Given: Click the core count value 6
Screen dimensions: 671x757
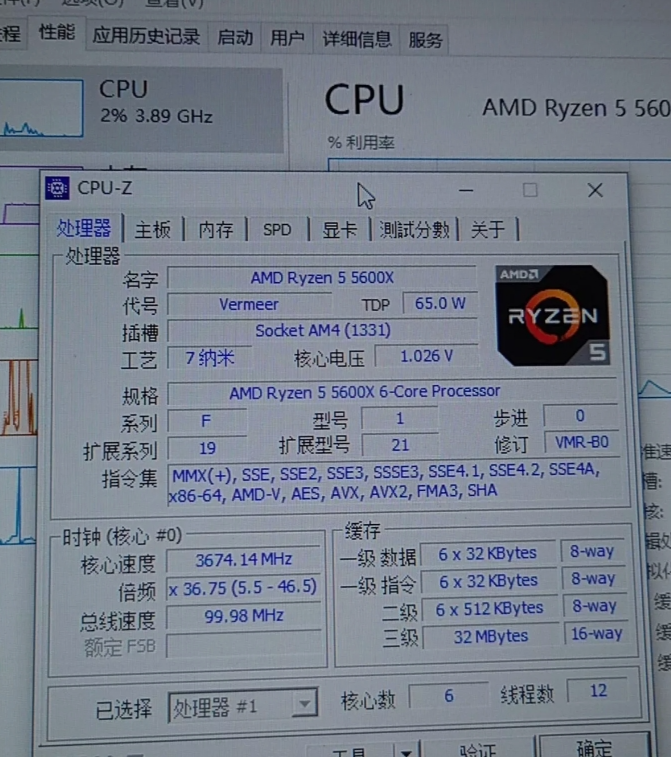Looking at the screenshot, I should [x=449, y=696].
